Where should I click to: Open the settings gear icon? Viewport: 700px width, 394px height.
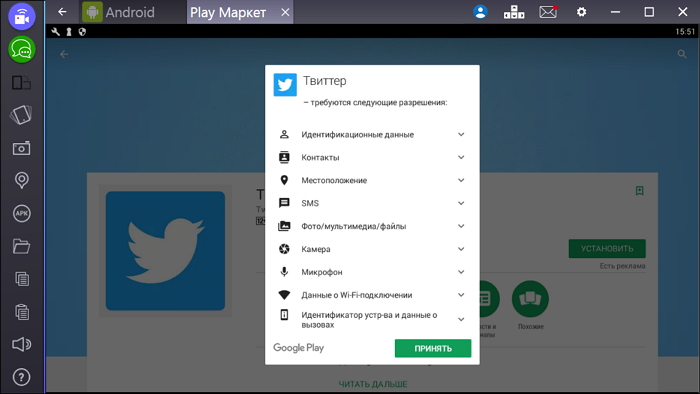pos(581,12)
